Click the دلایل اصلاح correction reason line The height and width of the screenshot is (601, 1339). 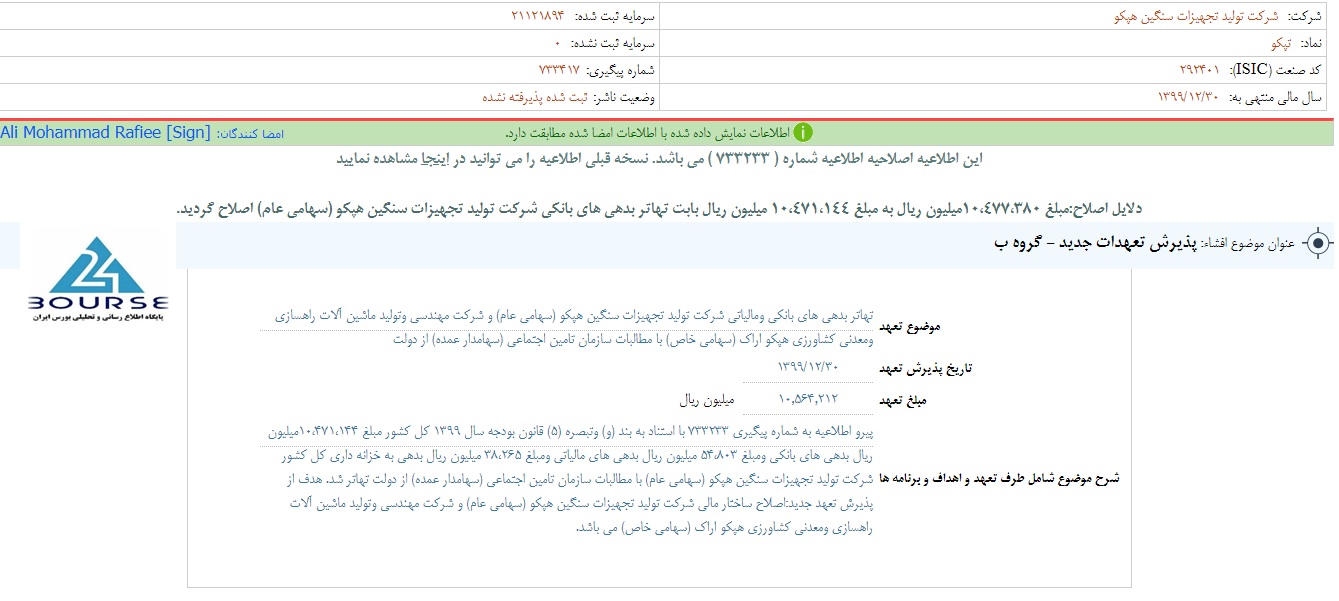pos(658,208)
